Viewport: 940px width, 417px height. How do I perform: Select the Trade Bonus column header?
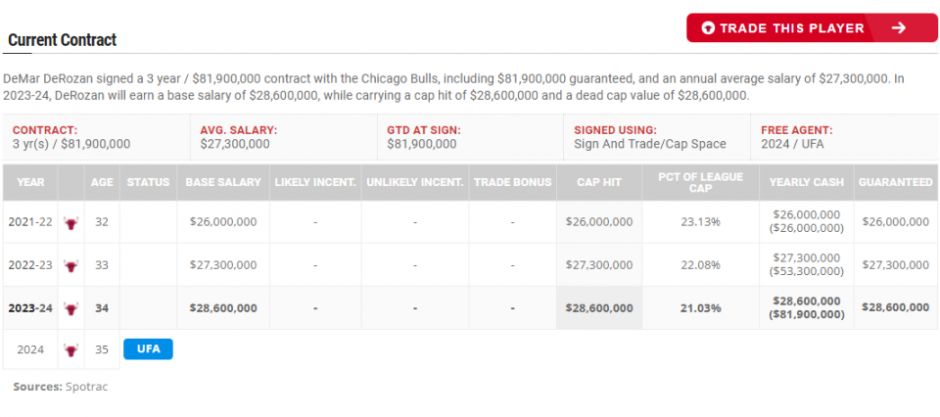pyautogui.click(x=513, y=182)
